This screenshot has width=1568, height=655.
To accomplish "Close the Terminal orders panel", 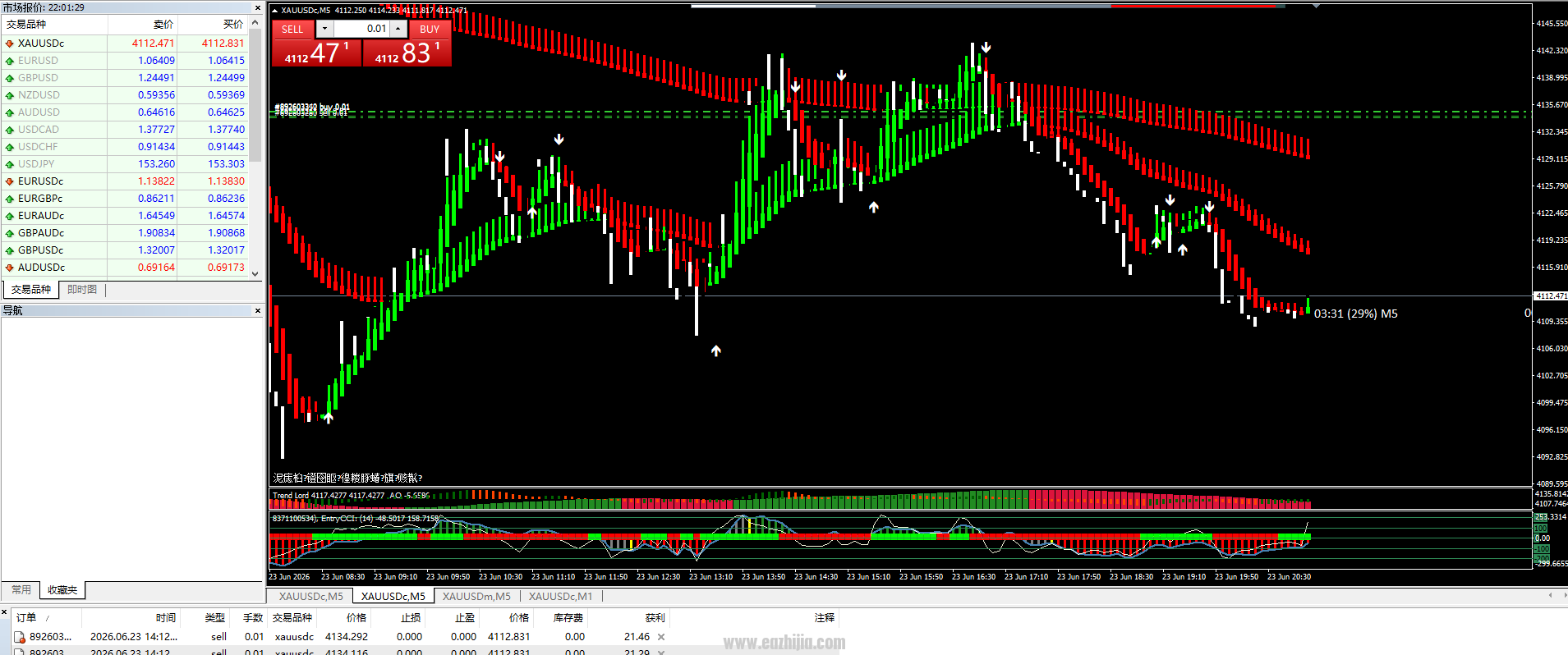I will click(x=4, y=612).
